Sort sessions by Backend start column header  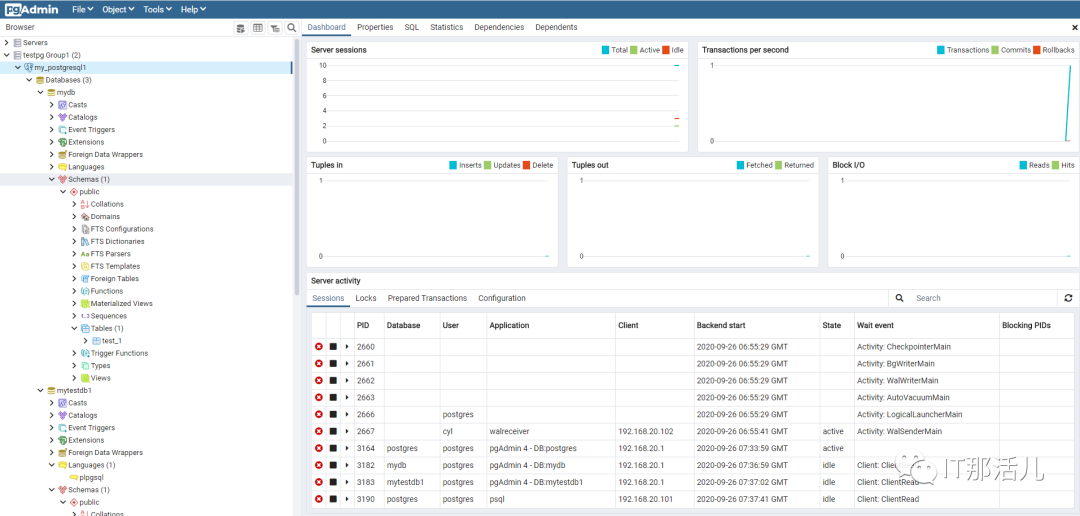click(720, 325)
